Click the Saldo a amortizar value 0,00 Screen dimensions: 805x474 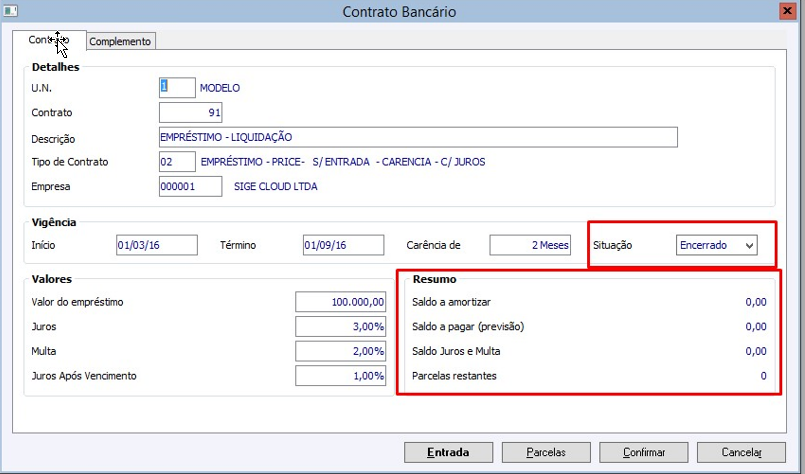coord(756,302)
